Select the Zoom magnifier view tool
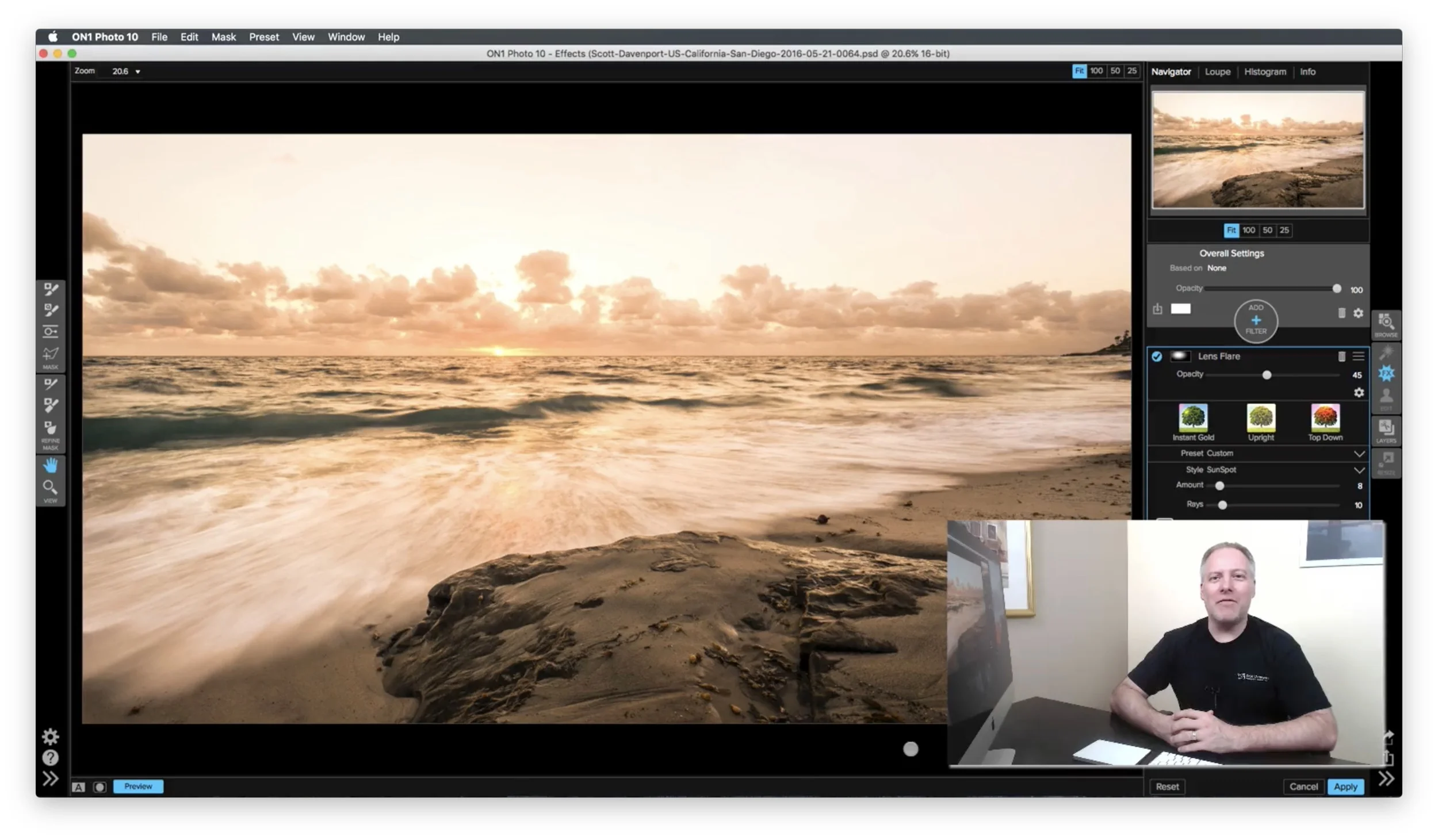The image size is (1438, 840). [x=51, y=488]
